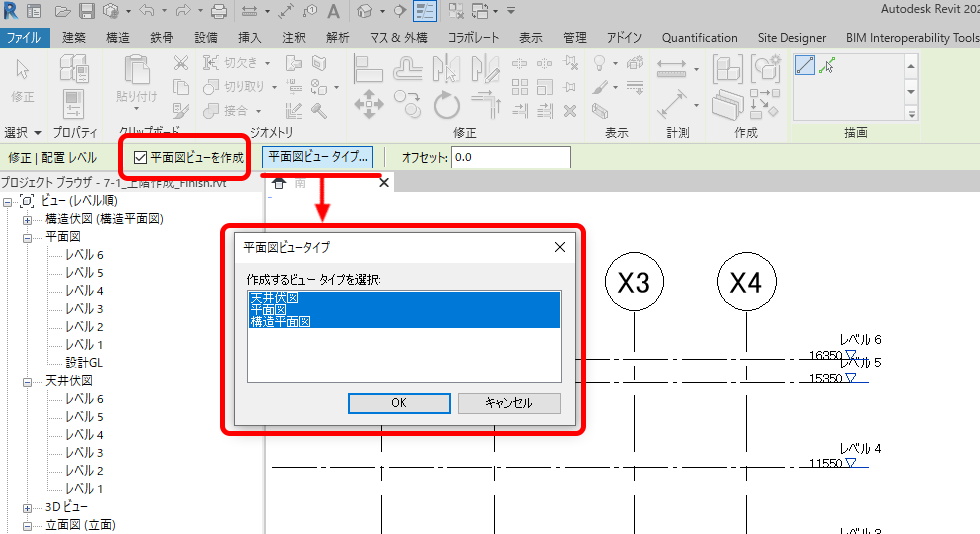The height and width of the screenshot is (534, 980).
Task: Click the Create Assembly icon
Action: coord(727,69)
